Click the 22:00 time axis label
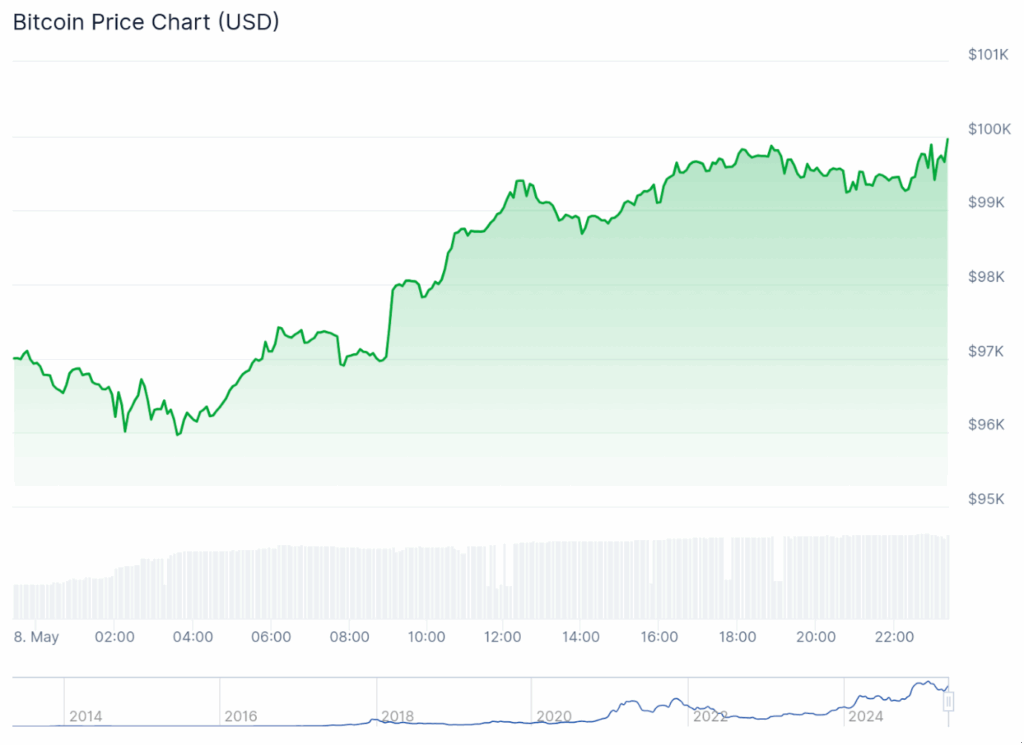1024x745 pixels. pyautogui.click(x=894, y=636)
